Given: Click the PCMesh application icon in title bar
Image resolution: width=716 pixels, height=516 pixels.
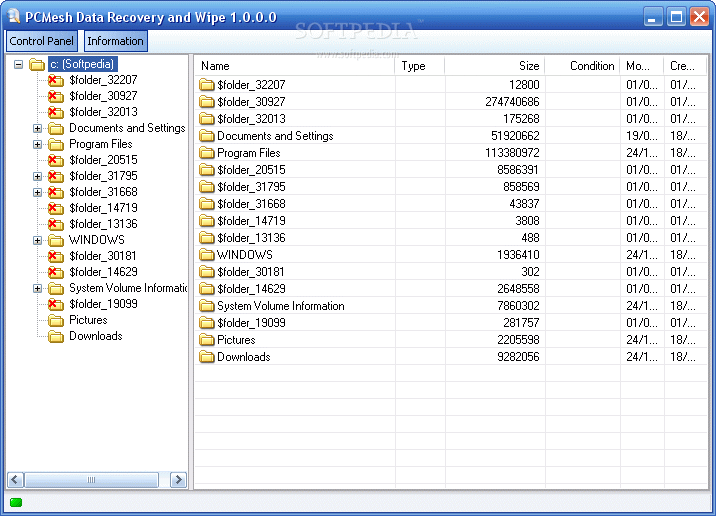Looking at the screenshot, I should (x=14, y=16).
